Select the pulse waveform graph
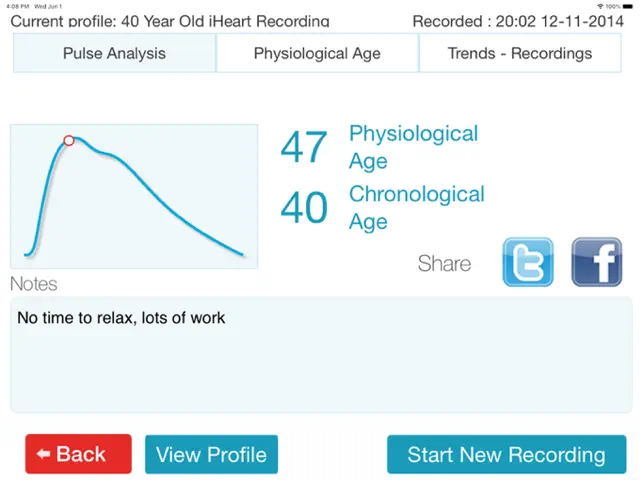 pos(134,196)
